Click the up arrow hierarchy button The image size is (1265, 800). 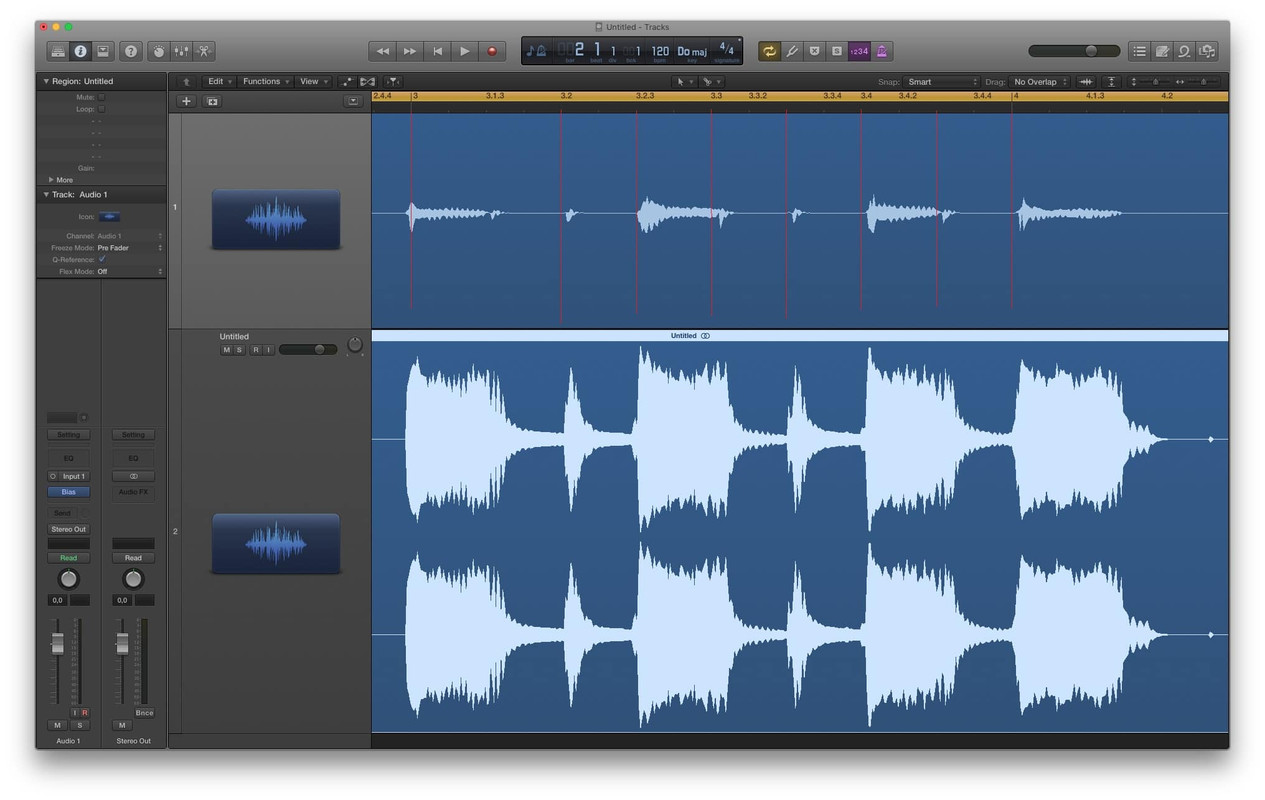[x=186, y=82]
